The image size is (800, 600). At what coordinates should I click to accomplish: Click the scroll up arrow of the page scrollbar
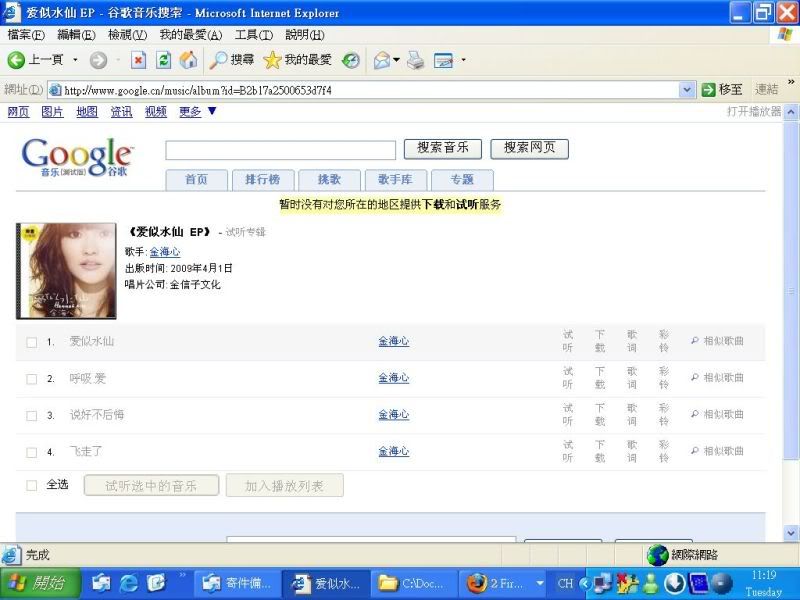coord(791,111)
